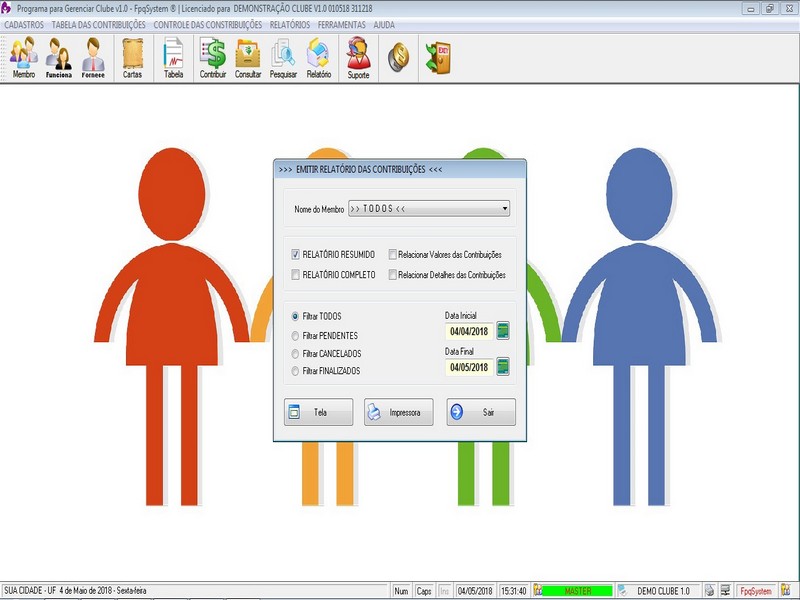Viewport: 800px width, 600px height.
Task: Click the MASTER user indicator
Action: pos(578,591)
